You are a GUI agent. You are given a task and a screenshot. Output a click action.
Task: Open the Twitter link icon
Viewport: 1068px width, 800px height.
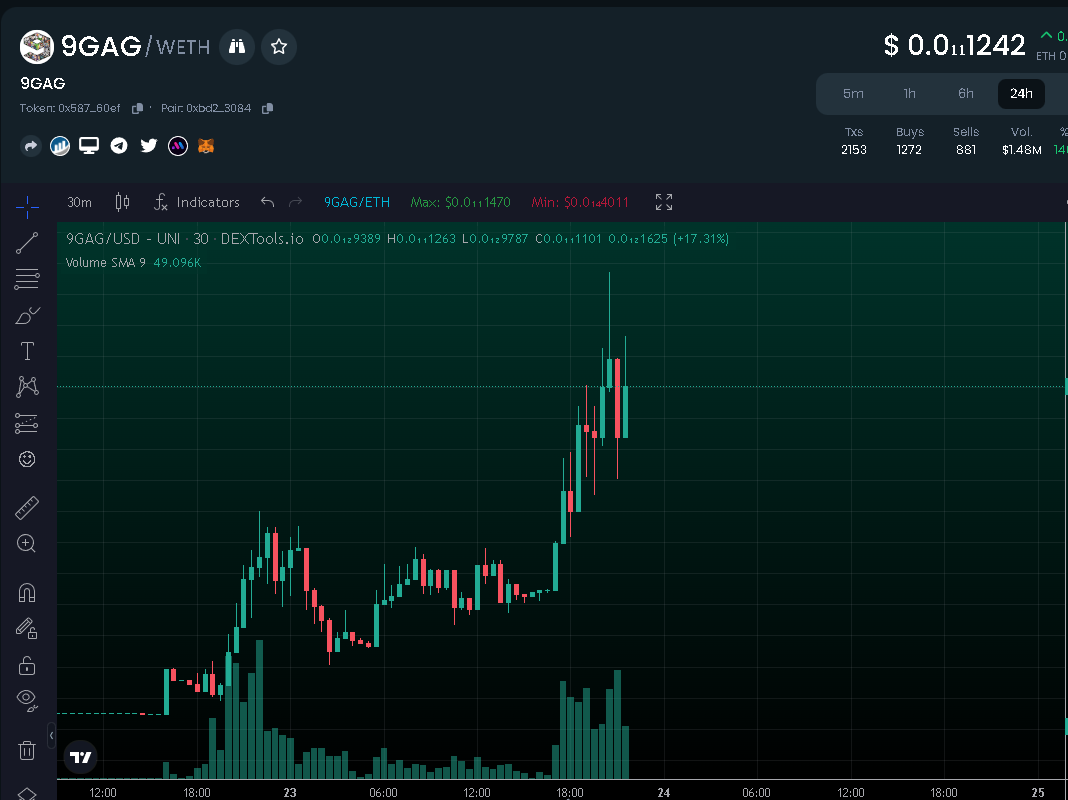[x=148, y=146]
